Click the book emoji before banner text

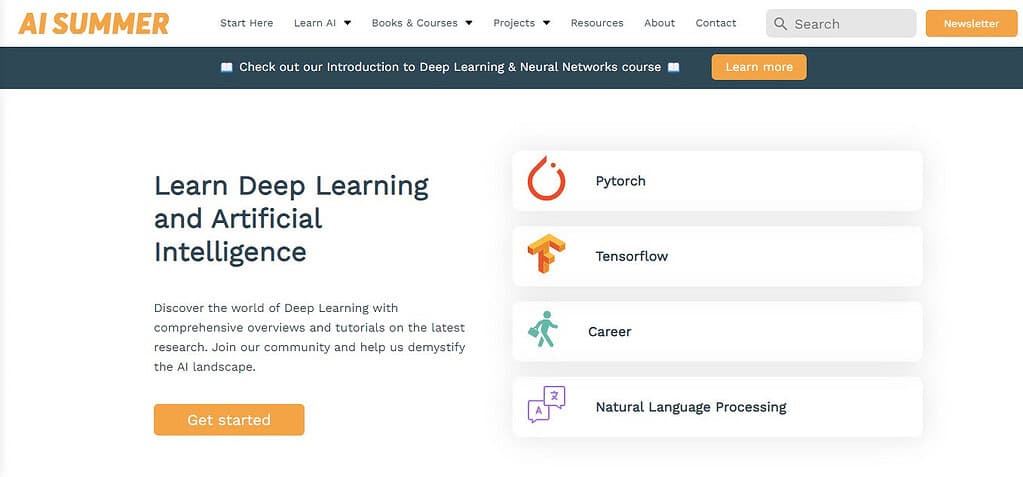click(226, 67)
